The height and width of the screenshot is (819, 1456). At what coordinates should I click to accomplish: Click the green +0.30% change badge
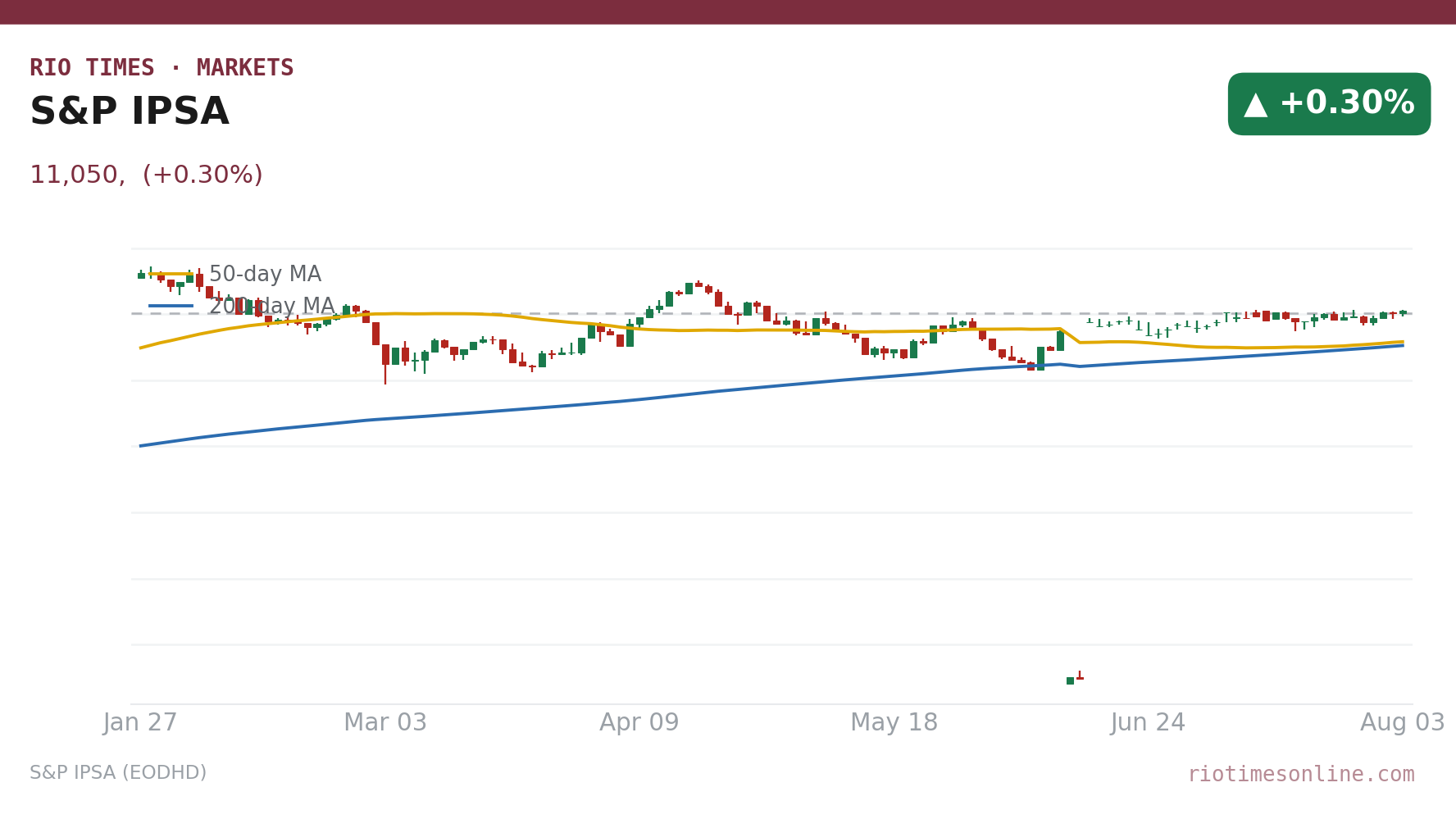coord(1329,104)
